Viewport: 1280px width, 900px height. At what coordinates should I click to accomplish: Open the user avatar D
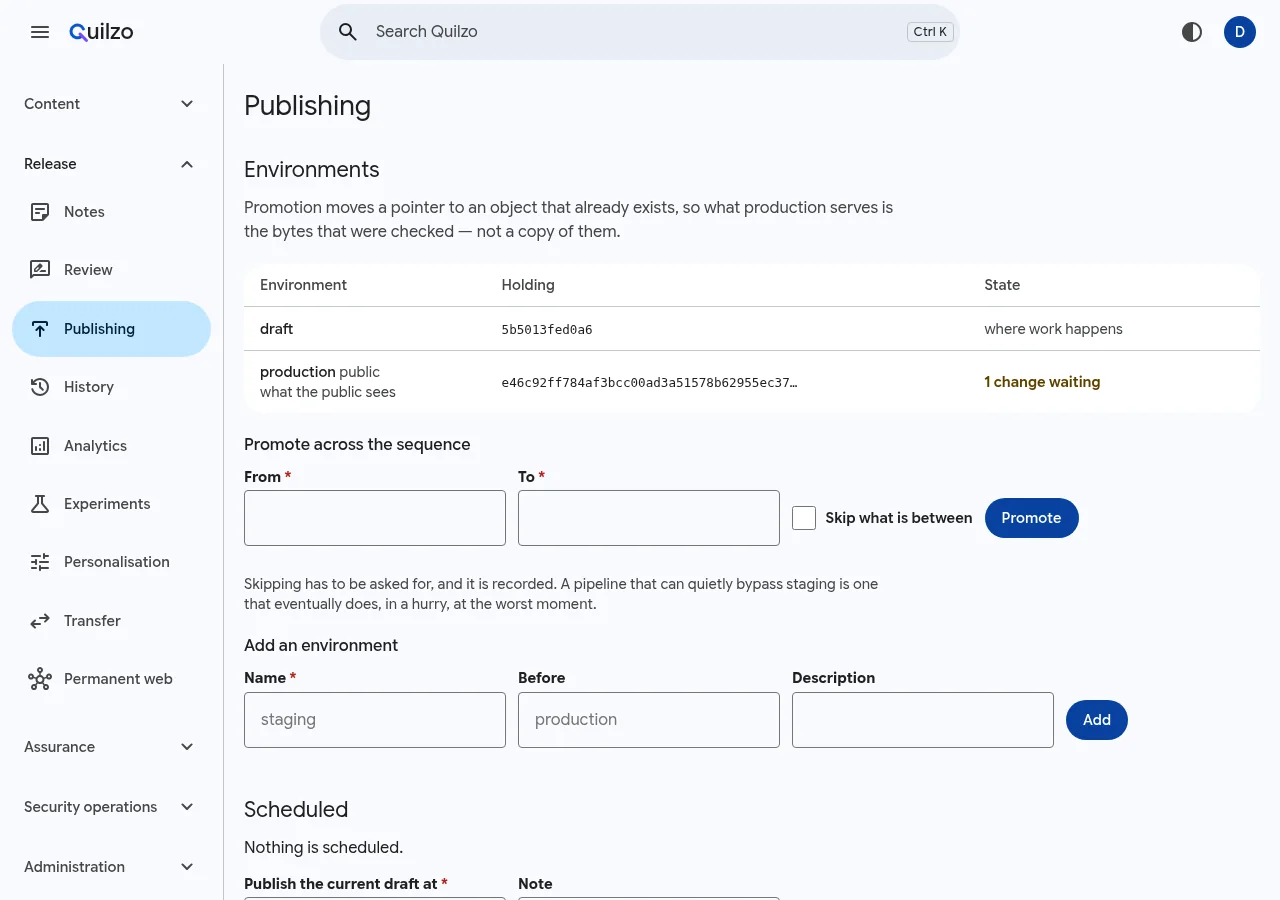click(x=1240, y=32)
